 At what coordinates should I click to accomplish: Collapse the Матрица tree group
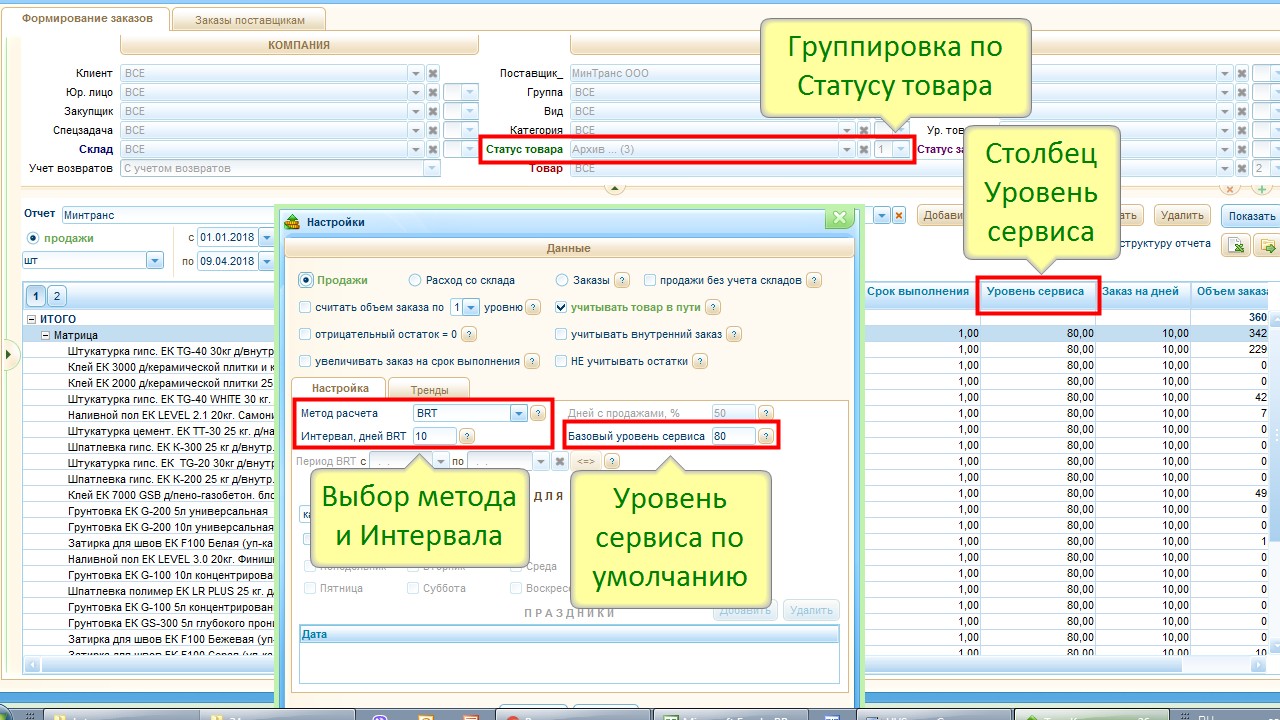point(45,336)
